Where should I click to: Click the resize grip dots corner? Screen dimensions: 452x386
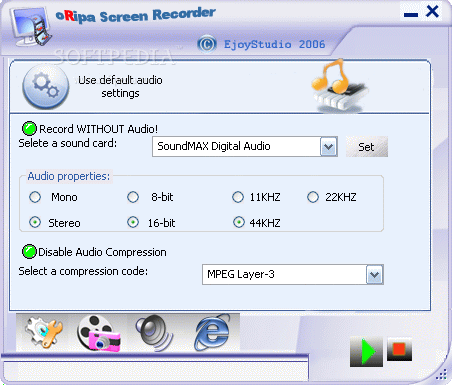[x=441, y=375]
